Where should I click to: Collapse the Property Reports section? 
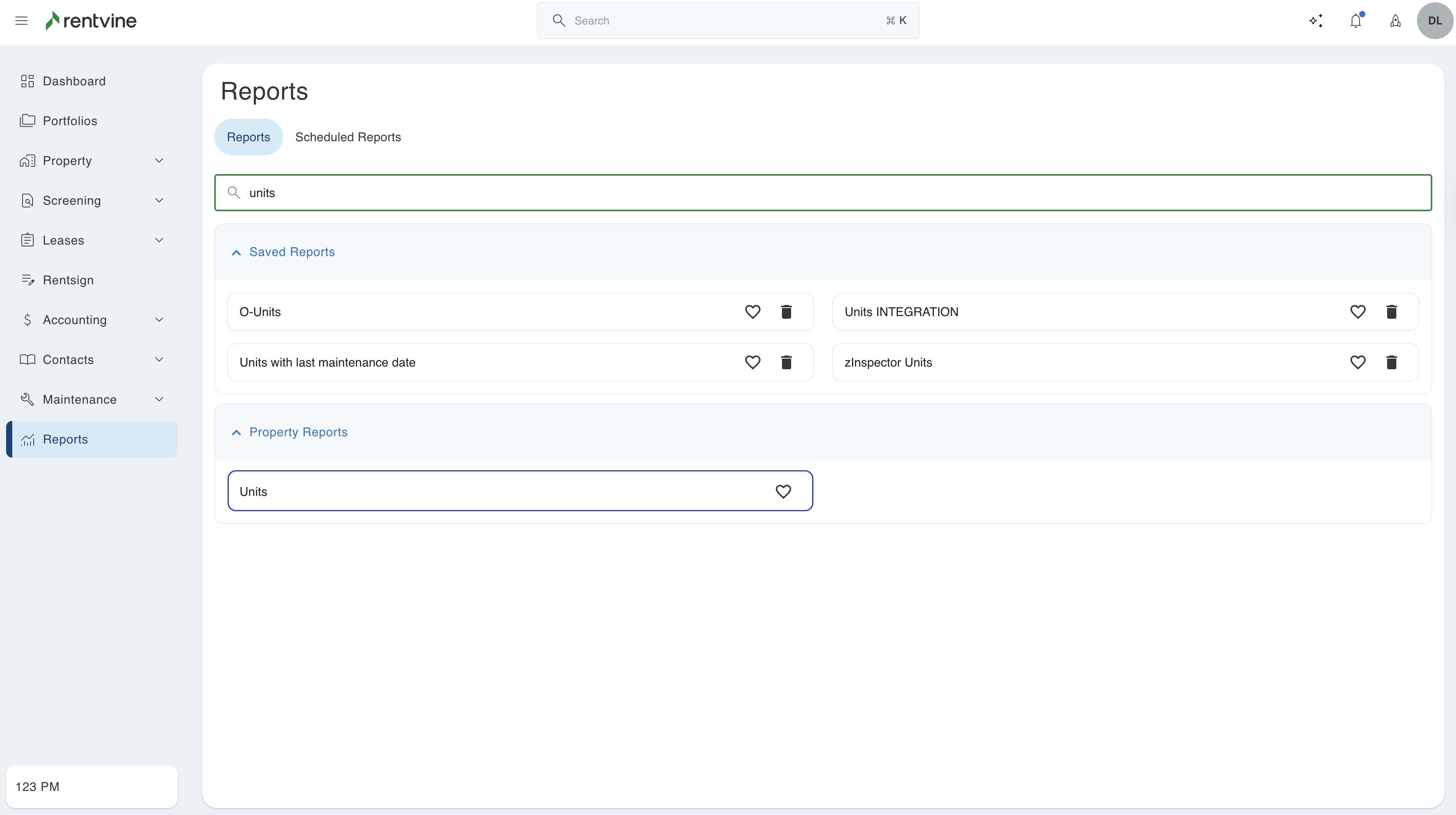[x=236, y=432]
